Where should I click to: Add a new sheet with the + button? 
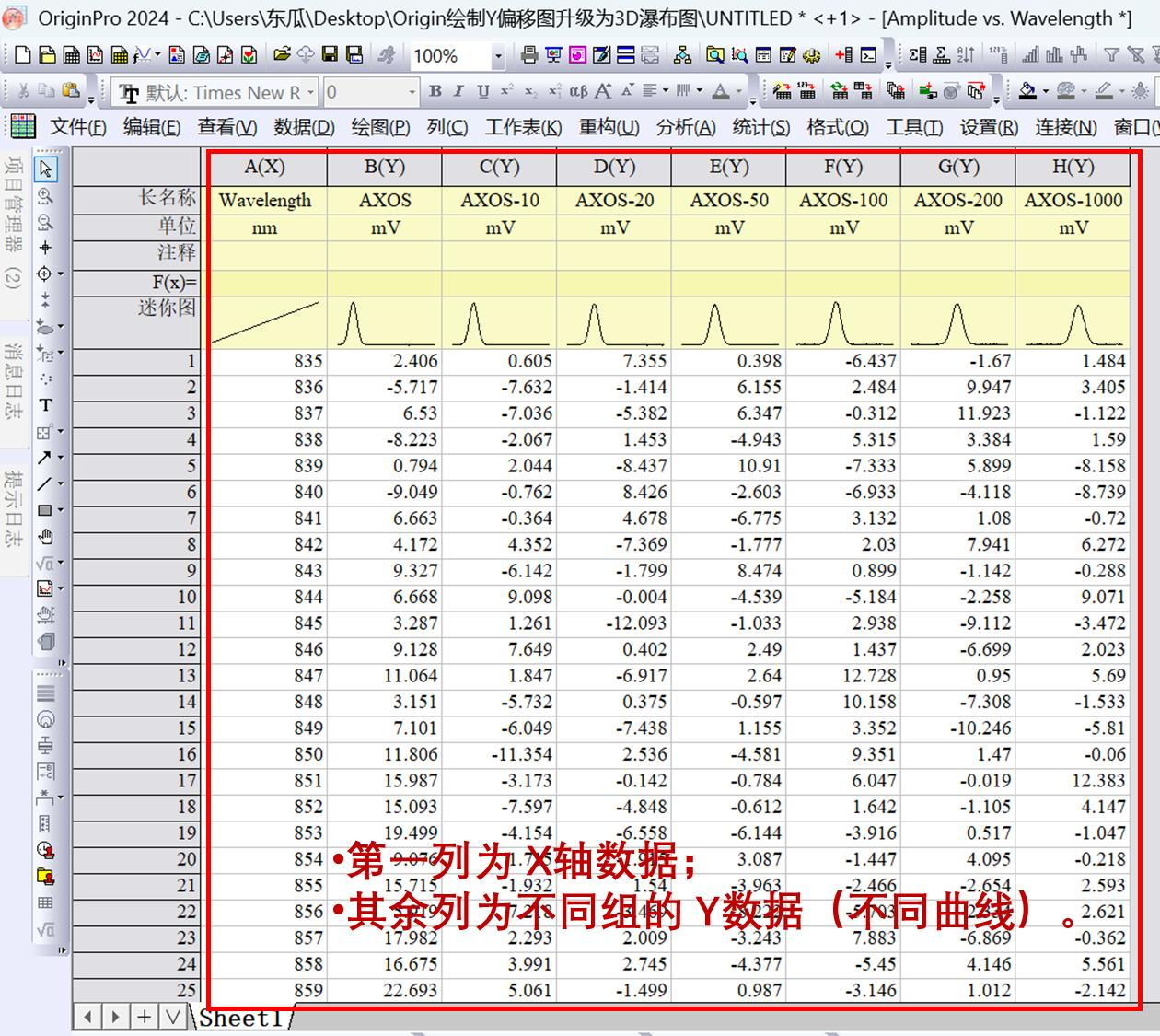tap(145, 1017)
